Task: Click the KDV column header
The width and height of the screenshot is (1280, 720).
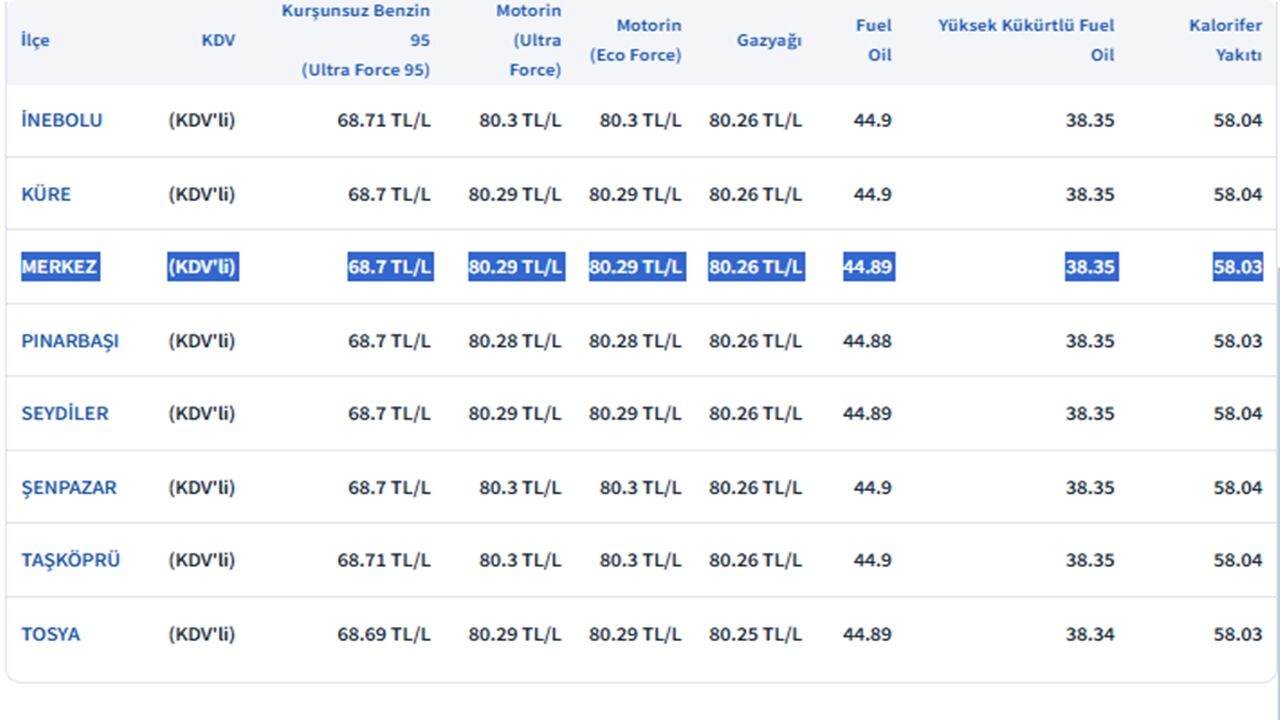Action: coord(218,41)
